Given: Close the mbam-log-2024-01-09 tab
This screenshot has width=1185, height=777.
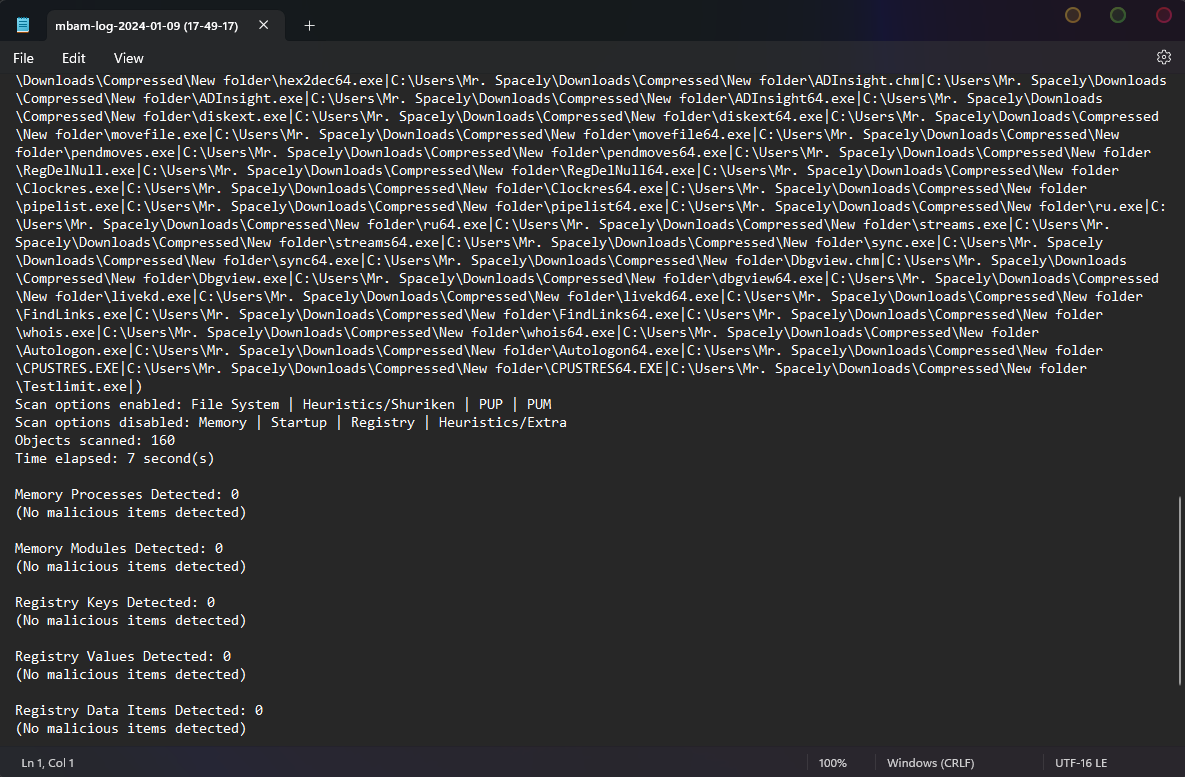Looking at the screenshot, I should 264,25.
